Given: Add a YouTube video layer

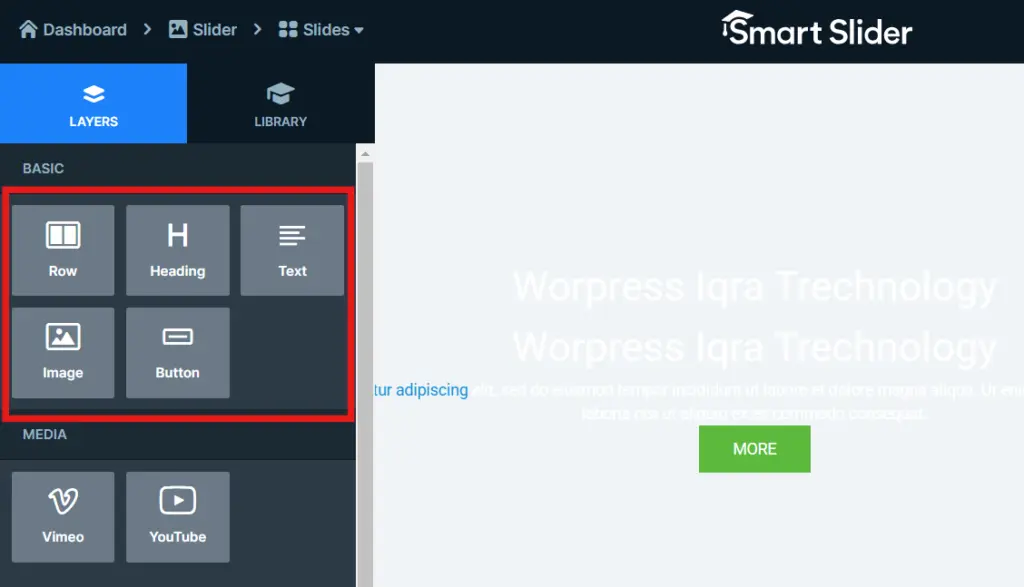Looking at the screenshot, I should coord(177,516).
